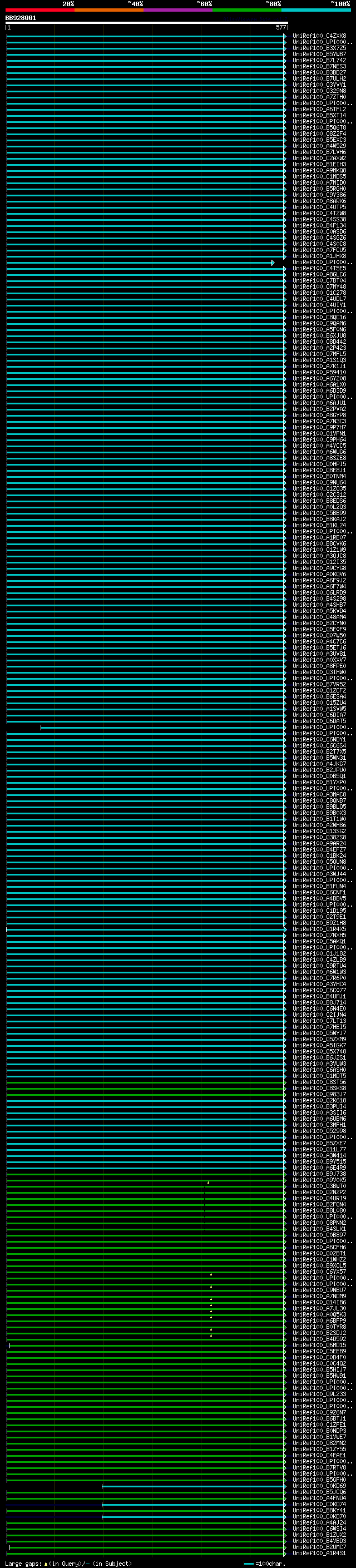Viewport: 356px width, 1568px height.
Task: Select label UniRef100_A6CFH6
Action: pyautogui.click(x=319, y=1247)
